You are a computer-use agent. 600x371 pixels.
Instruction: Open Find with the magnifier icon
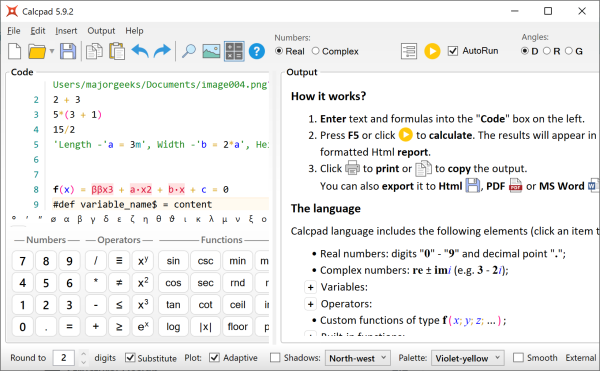click(x=188, y=51)
